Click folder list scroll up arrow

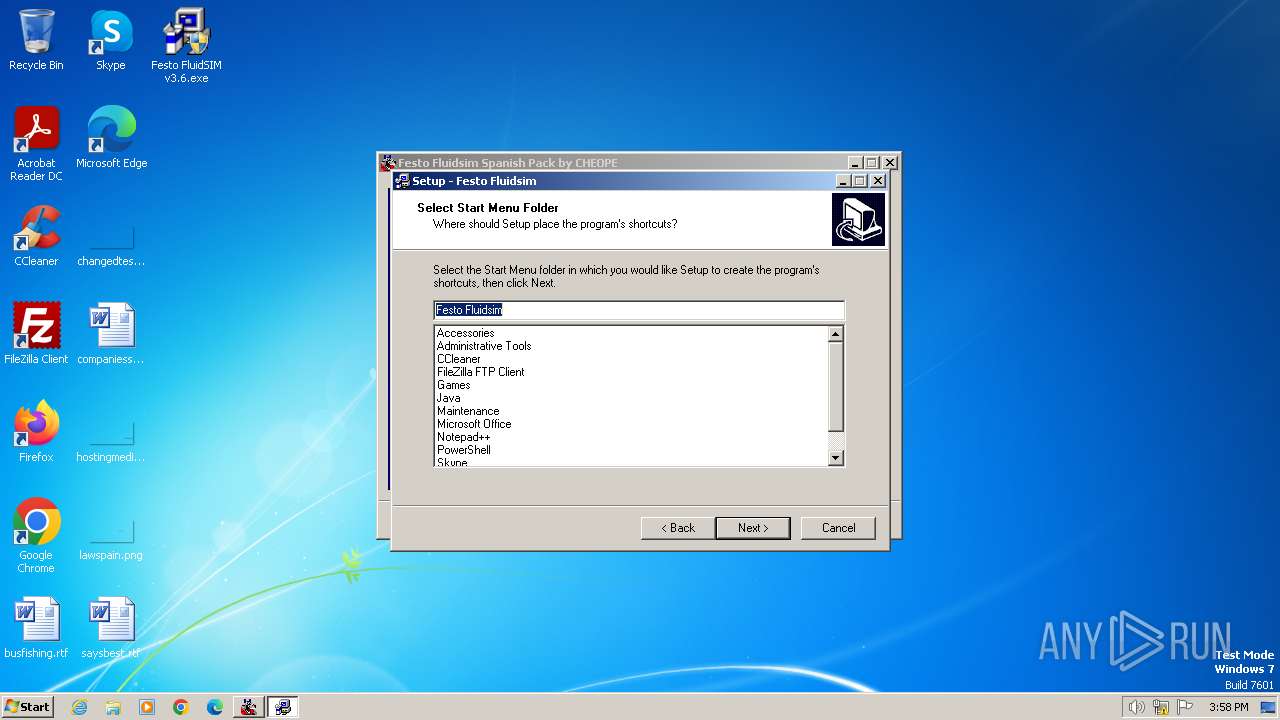(x=836, y=334)
